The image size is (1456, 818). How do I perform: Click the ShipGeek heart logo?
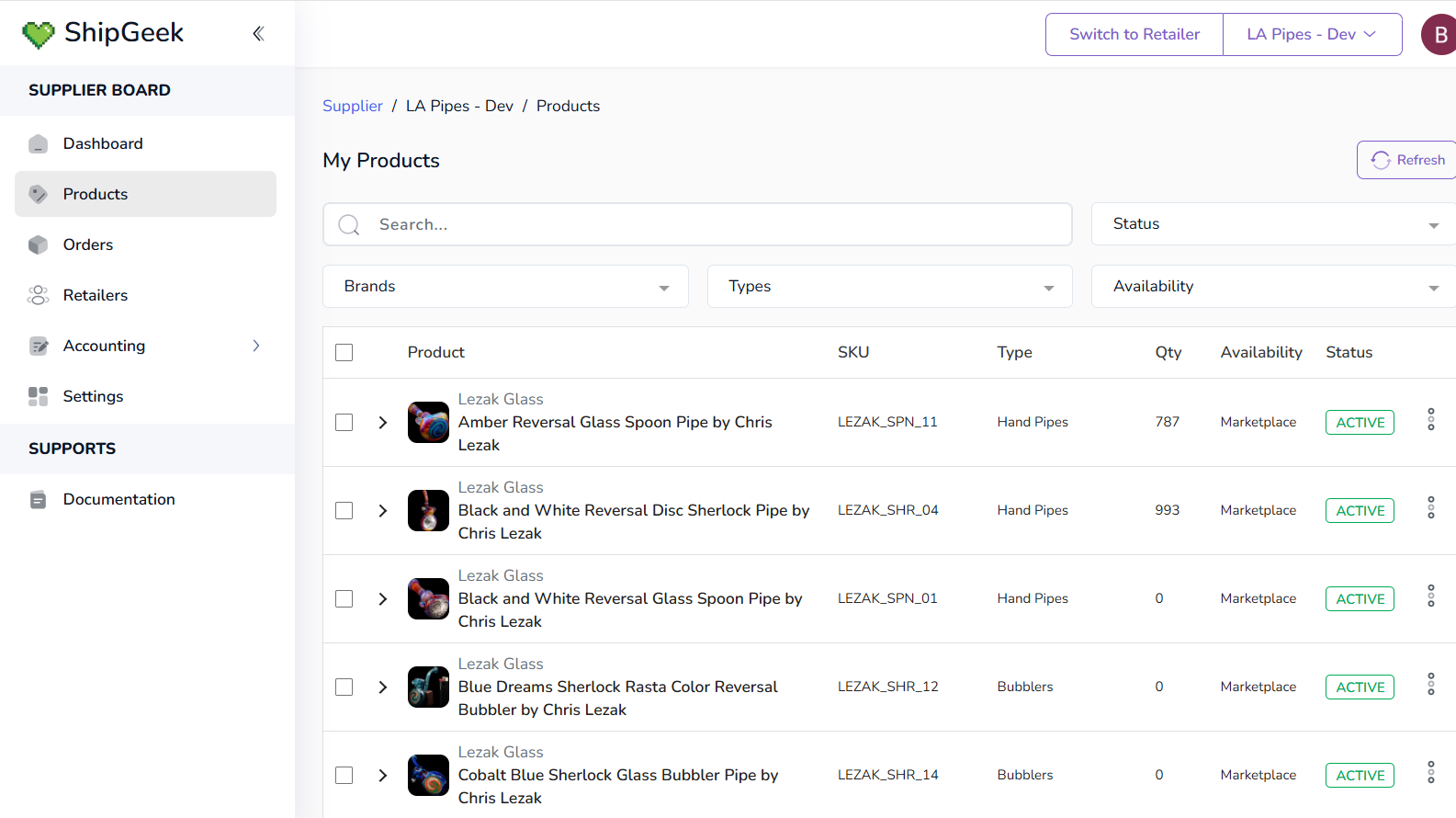pos(39,35)
